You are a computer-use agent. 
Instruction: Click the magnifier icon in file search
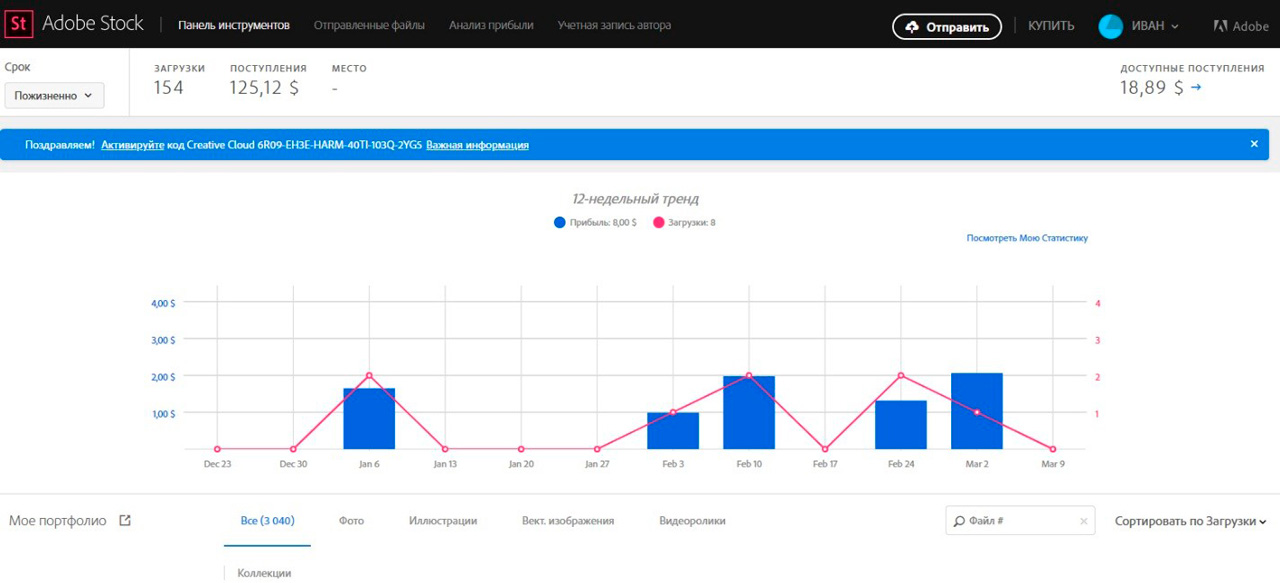(959, 521)
